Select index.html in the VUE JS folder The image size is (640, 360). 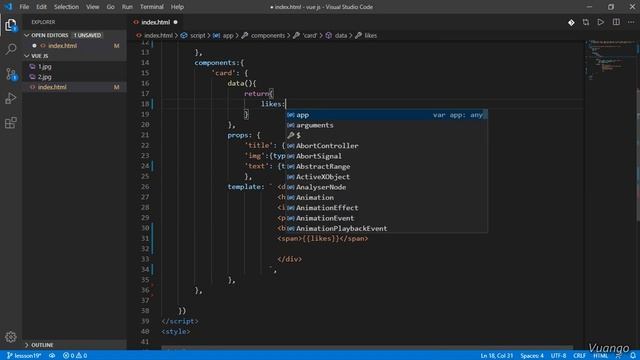click(x=75, y=87)
